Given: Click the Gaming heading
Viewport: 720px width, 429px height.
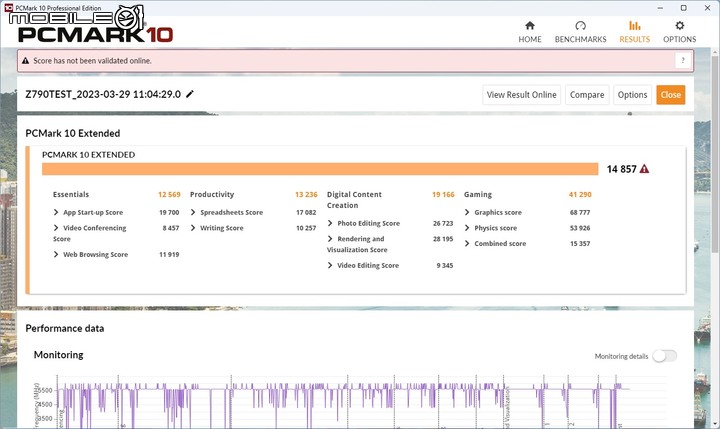Looking at the screenshot, I should pos(478,195).
